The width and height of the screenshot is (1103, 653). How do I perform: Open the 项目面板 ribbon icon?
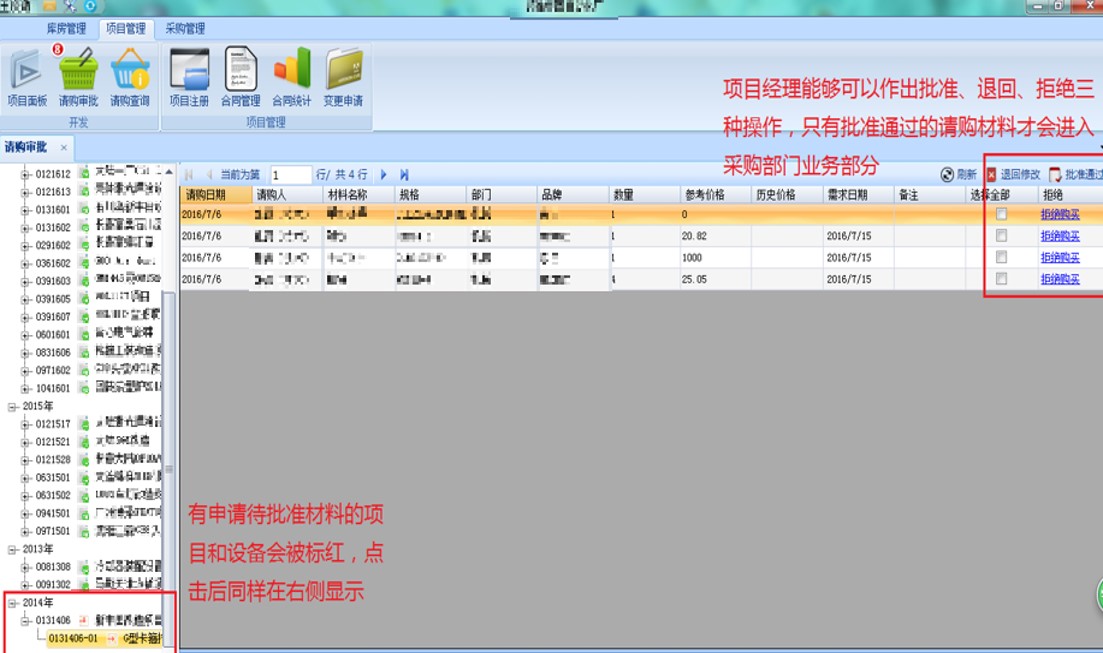(27, 77)
